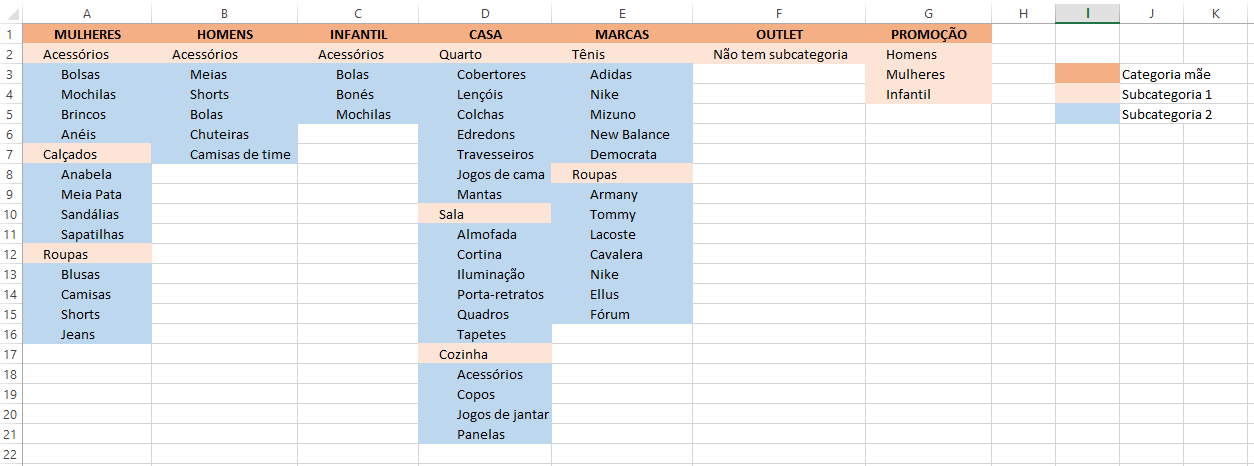
Task: Select the Cozinha subcategory cell
Action: pyautogui.click(x=463, y=354)
